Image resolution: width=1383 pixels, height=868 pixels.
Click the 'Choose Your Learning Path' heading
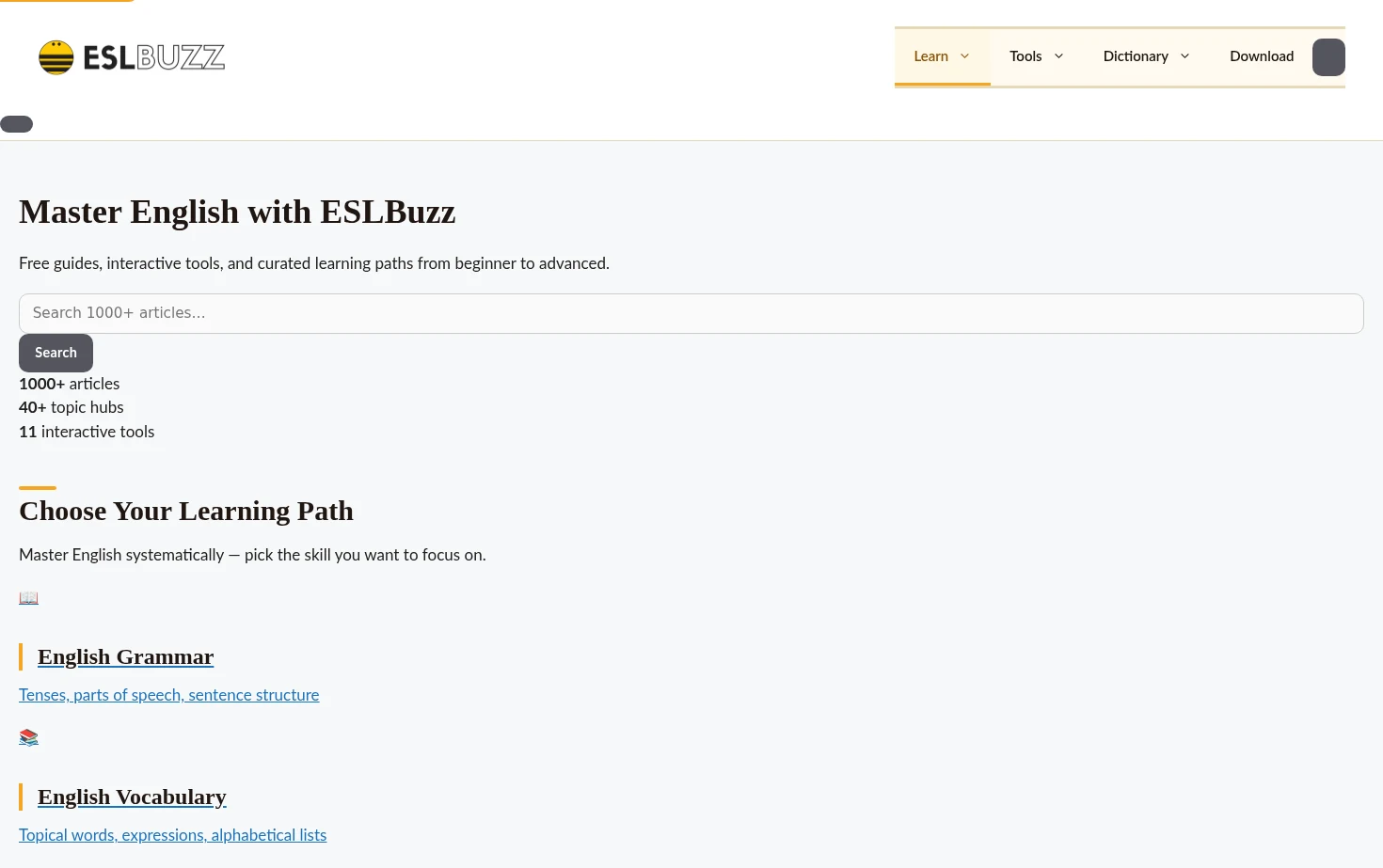186,511
